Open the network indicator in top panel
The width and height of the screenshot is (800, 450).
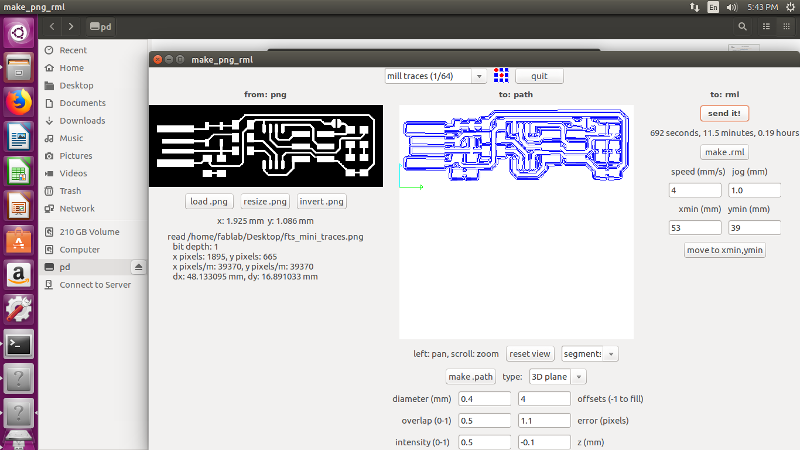(x=694, y=7)
